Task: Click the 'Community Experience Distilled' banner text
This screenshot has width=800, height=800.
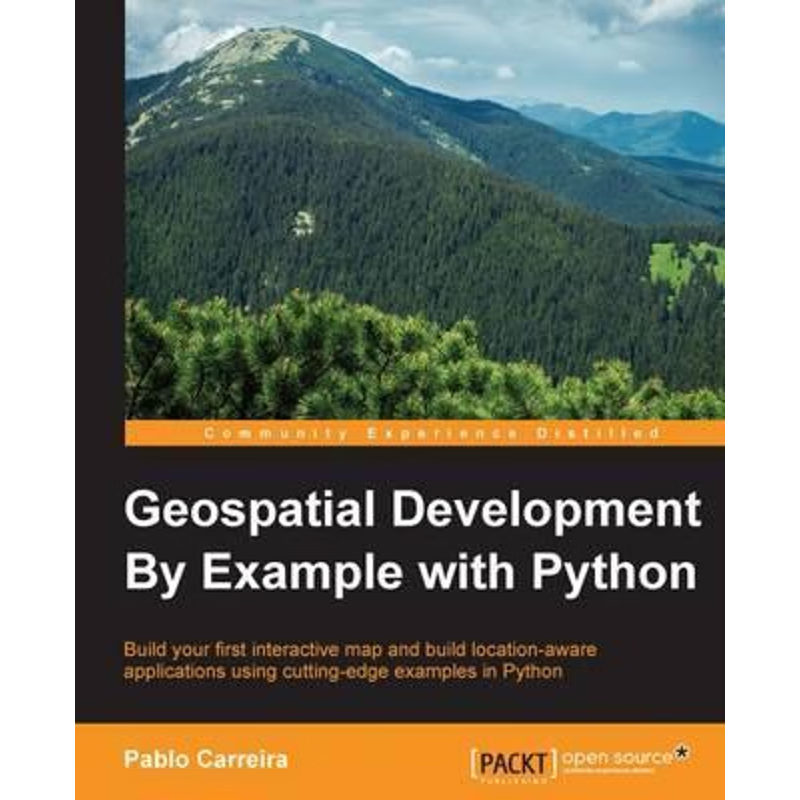Action: tap(432, 434)
